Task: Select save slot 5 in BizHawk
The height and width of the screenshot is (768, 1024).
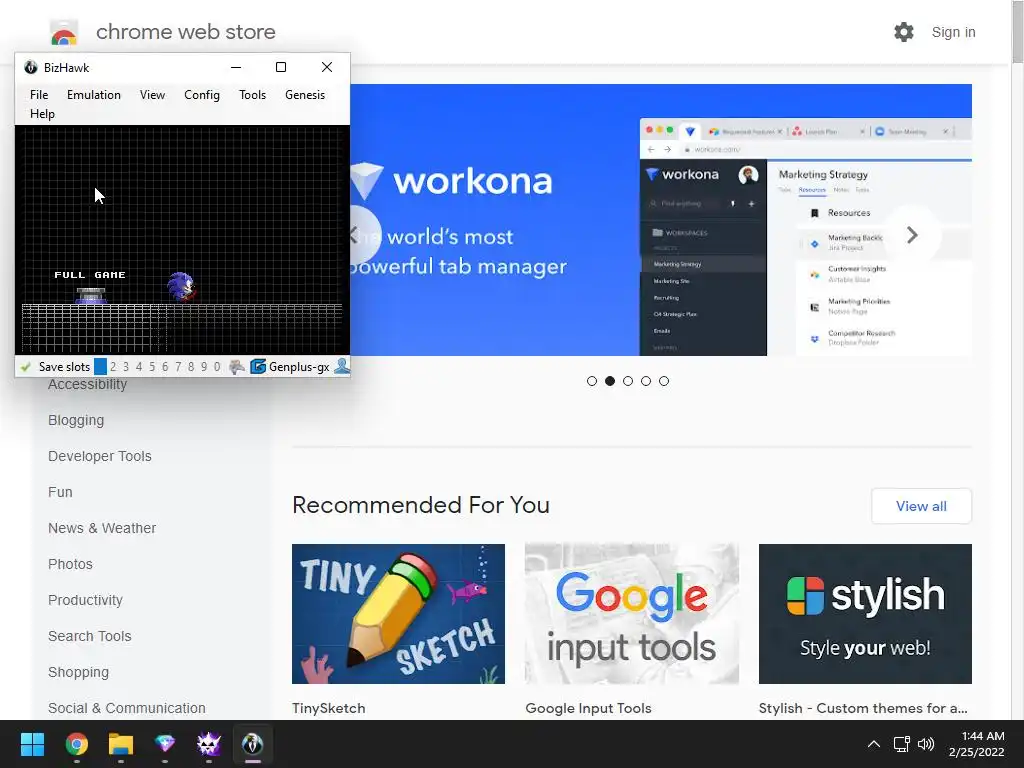Action: (152, 366)
